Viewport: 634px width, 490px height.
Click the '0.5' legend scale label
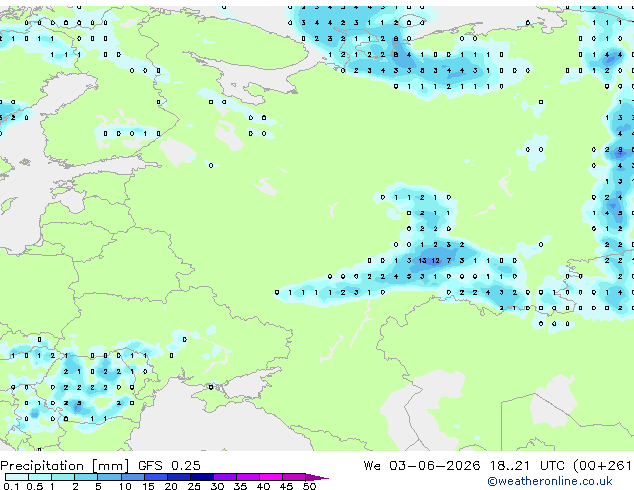point(35,486)
